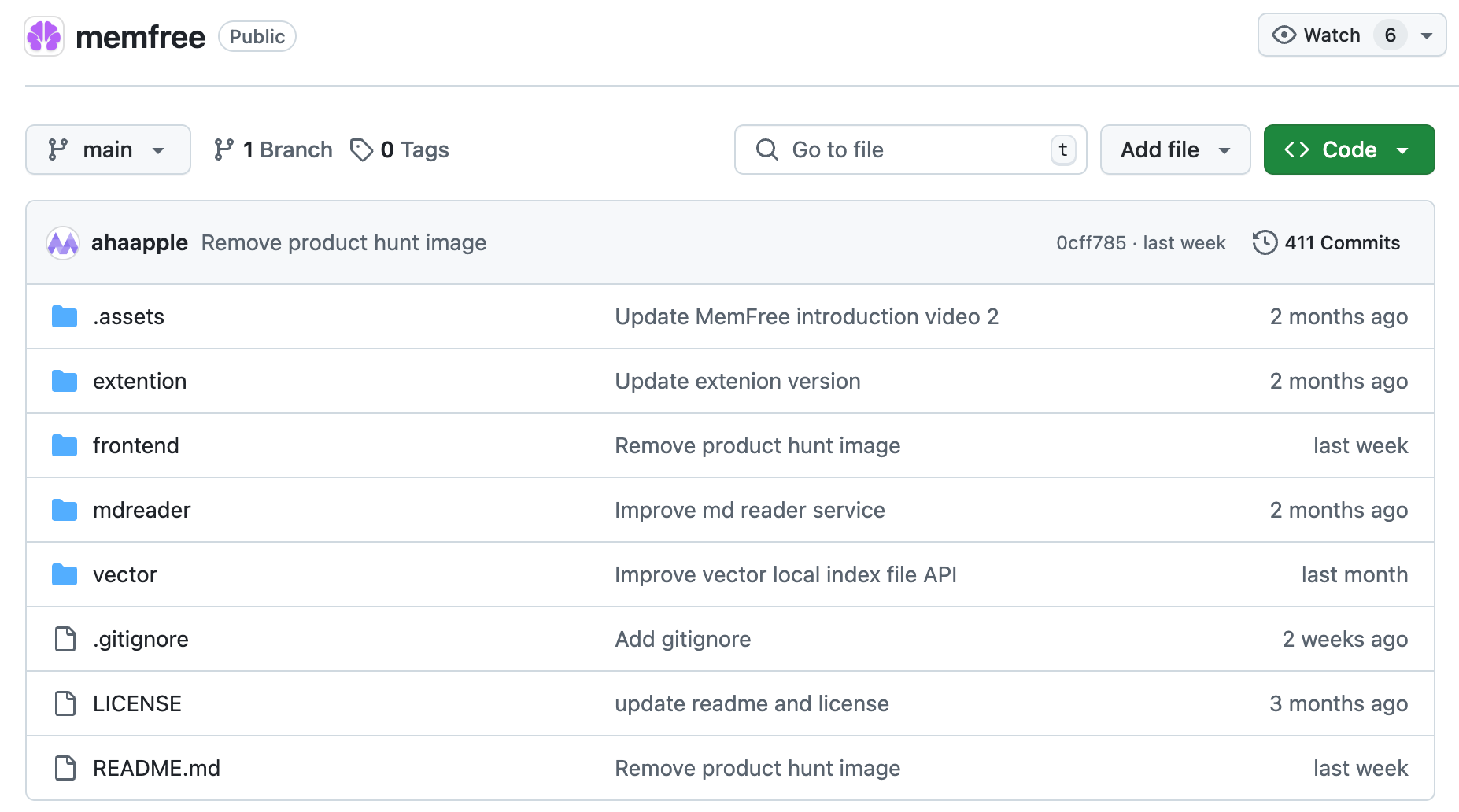This screenshot has height=812, width=1459.
Task: Open the mdreader folder
Action: pyautogui.click(x=142, y=510)
